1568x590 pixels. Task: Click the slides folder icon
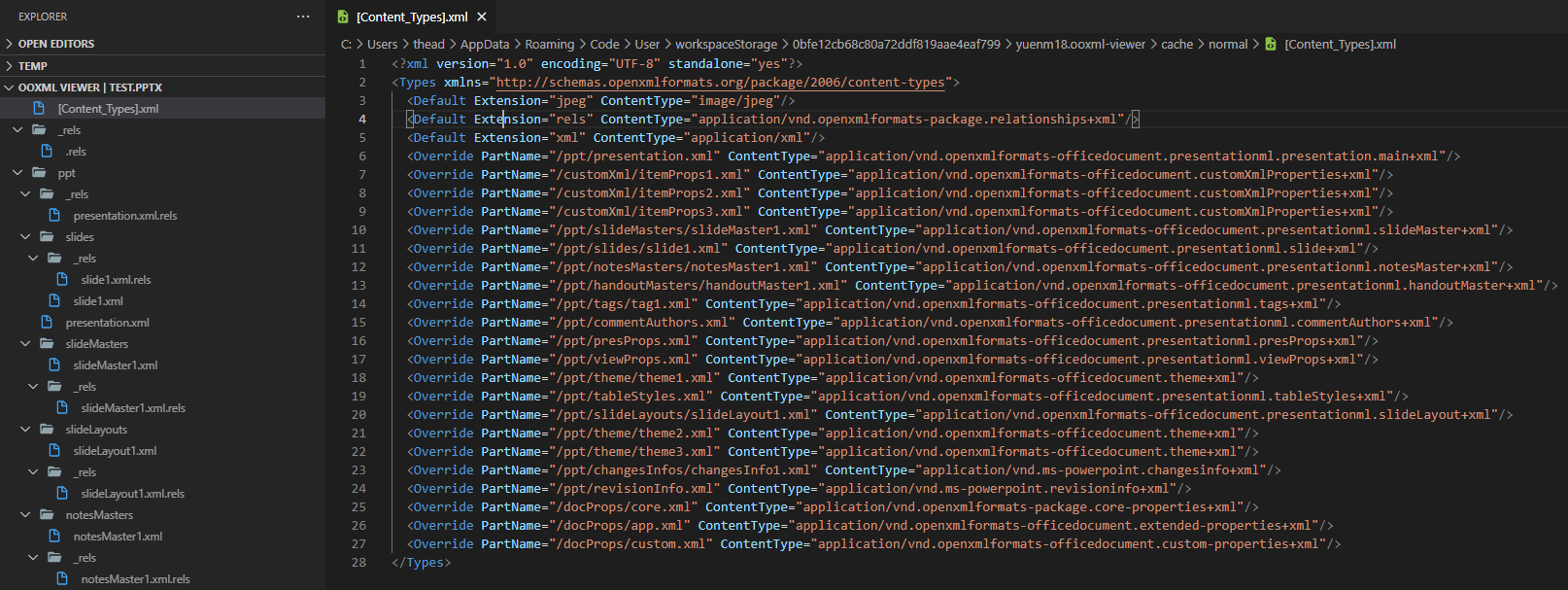pyautogui.click(x=47, y=237)
